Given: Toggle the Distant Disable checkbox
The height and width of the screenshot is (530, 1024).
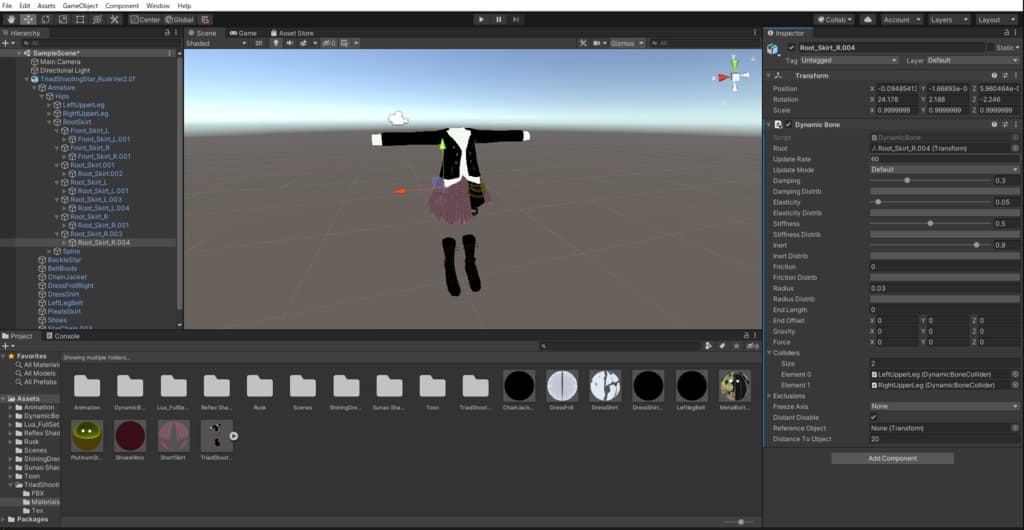Looking at the screenshot, I should 874,417.
